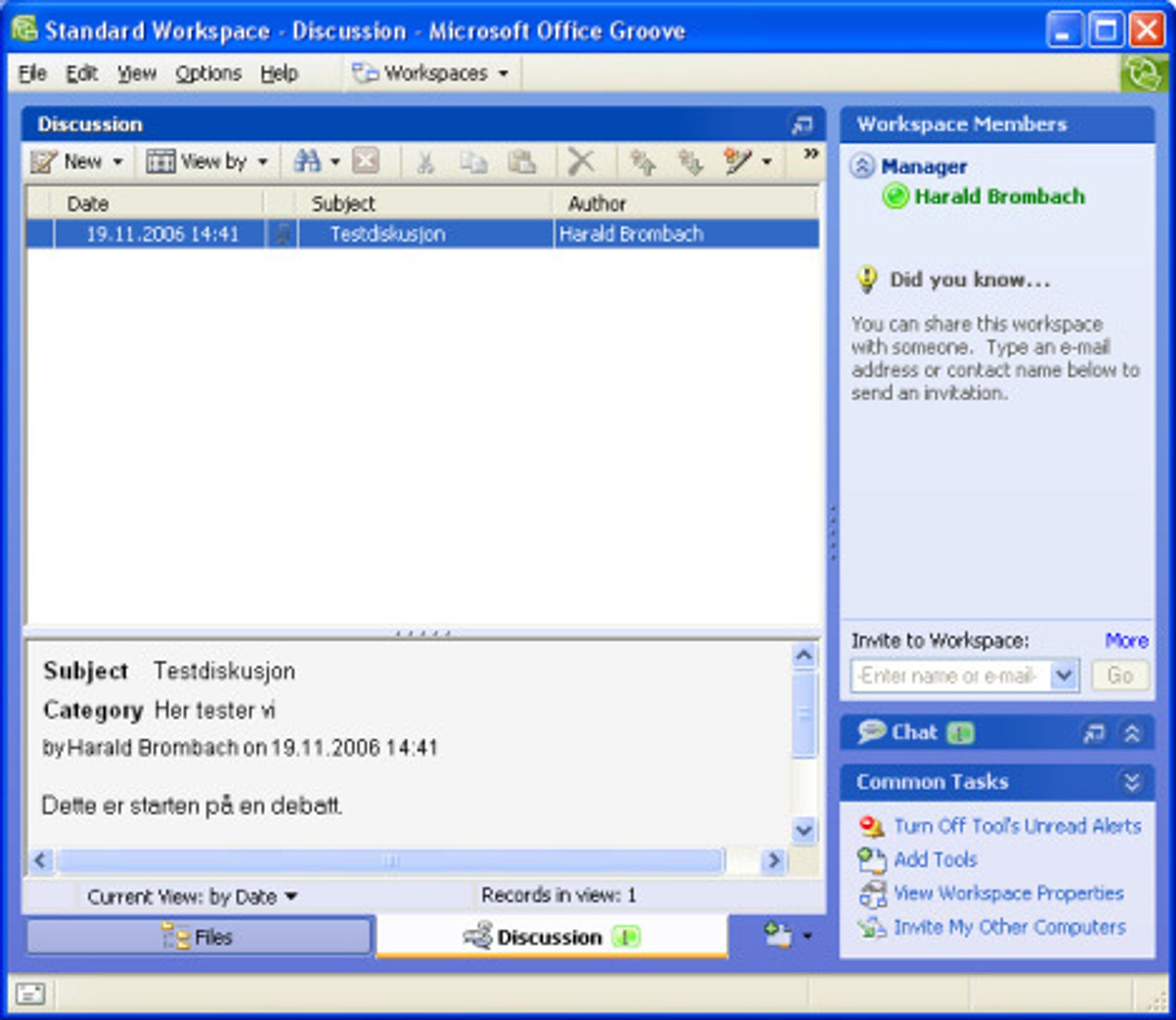The width and height of the screenshot is (1176, 1020).
Task: Click the clear search results icon
Action: [x=366, y=160]
